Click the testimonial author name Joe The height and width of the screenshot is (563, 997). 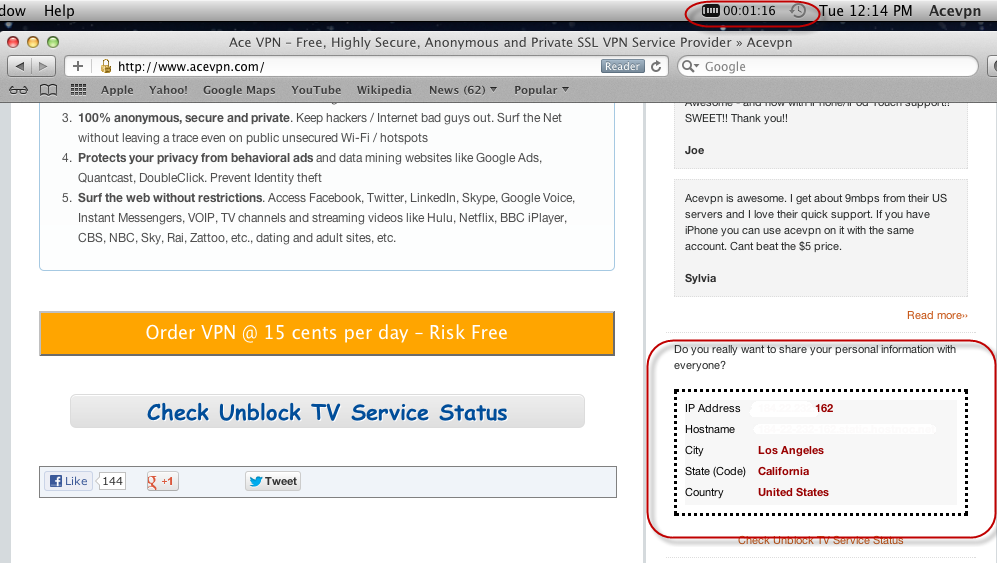[x=694, y=150]
